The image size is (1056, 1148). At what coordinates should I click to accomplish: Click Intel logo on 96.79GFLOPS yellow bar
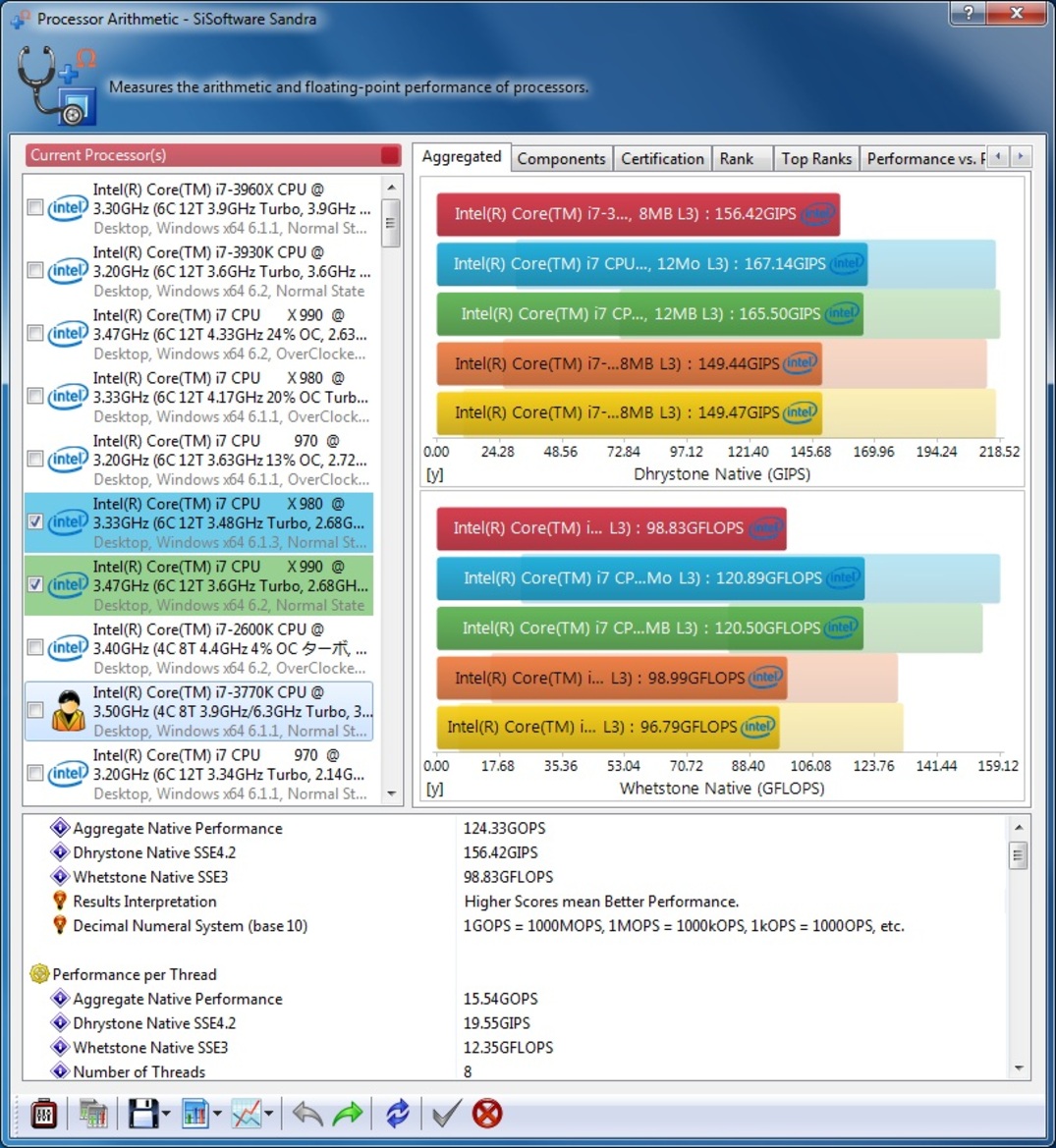757,727
